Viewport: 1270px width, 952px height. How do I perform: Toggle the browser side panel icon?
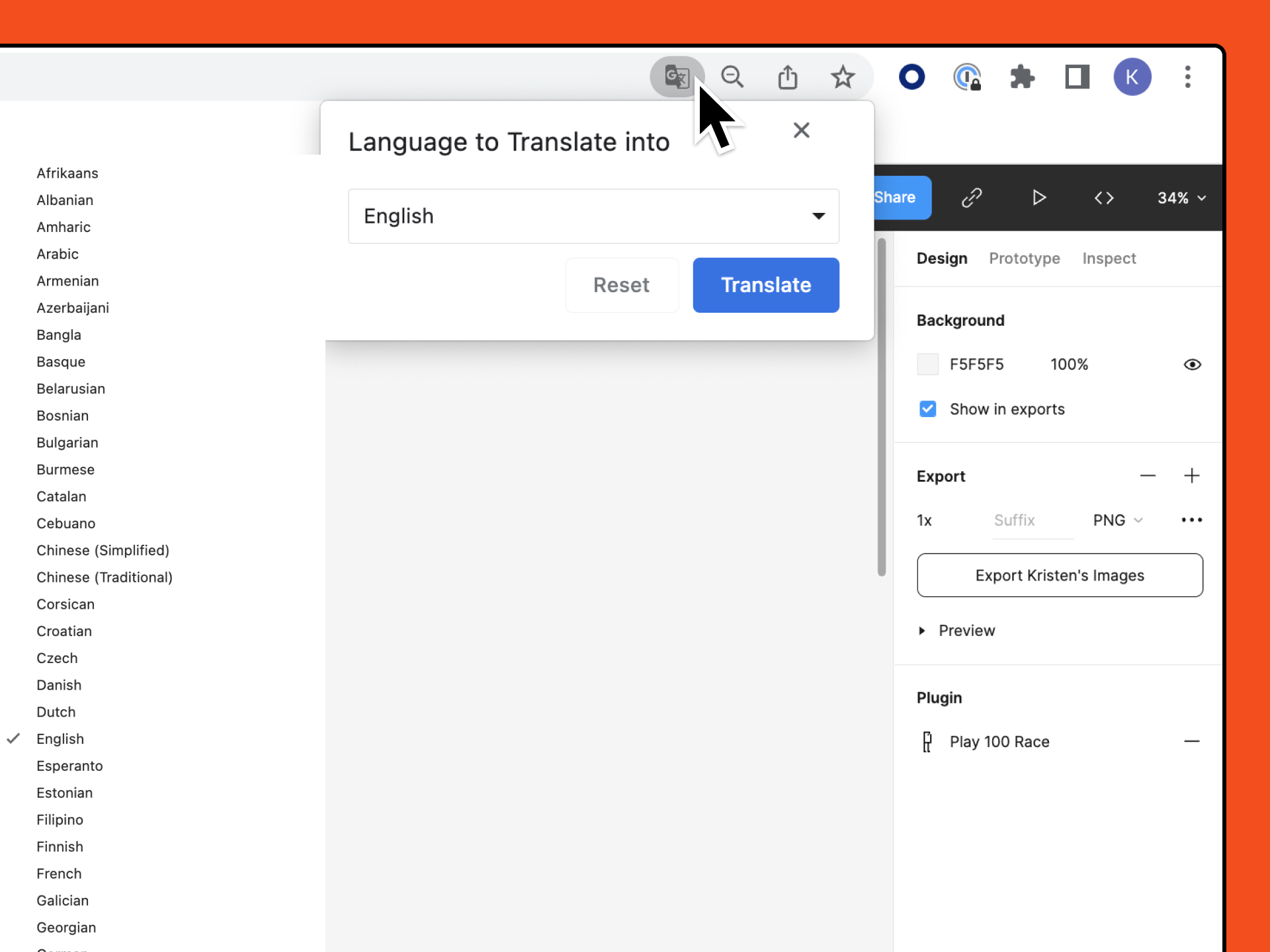(x=1077, y=77)
